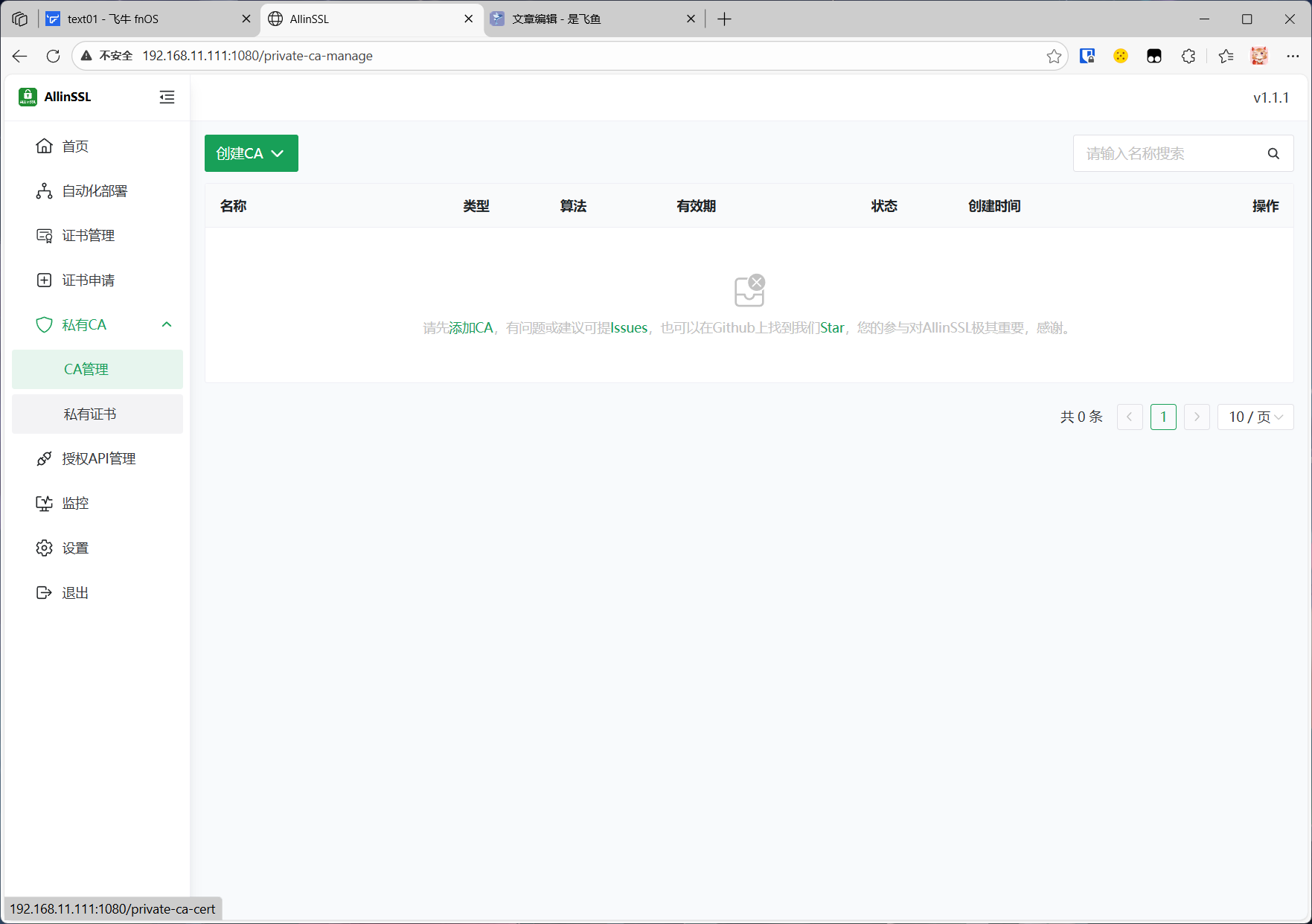1312x924 pixels.
Task: Select the 私有证书 submenu item
Action: tap(90, 414)
